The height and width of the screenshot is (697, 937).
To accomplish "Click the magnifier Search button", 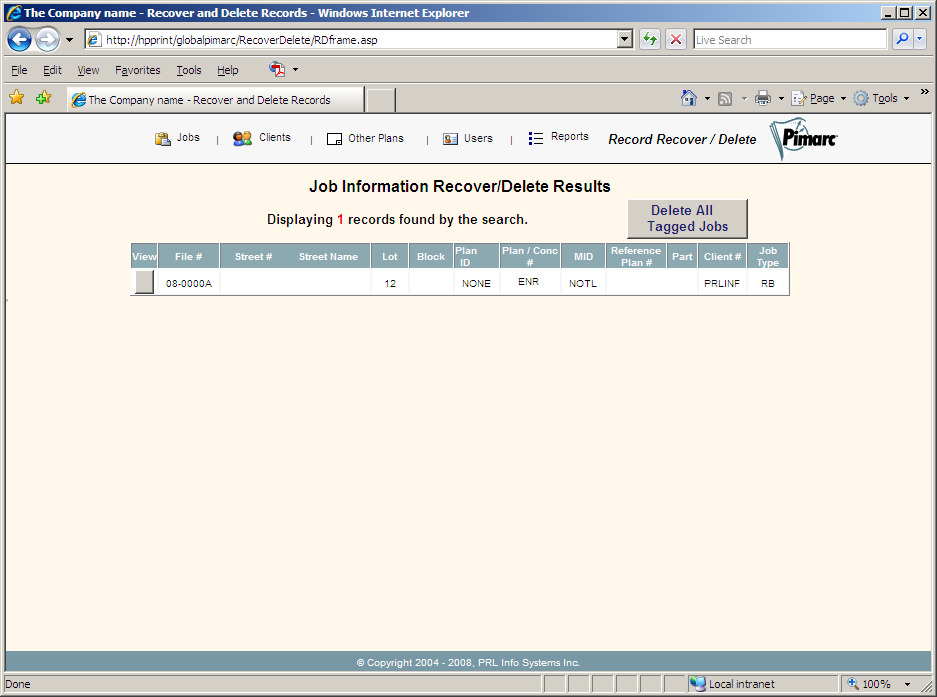I will pyautogui.click(x=902, y=39).
